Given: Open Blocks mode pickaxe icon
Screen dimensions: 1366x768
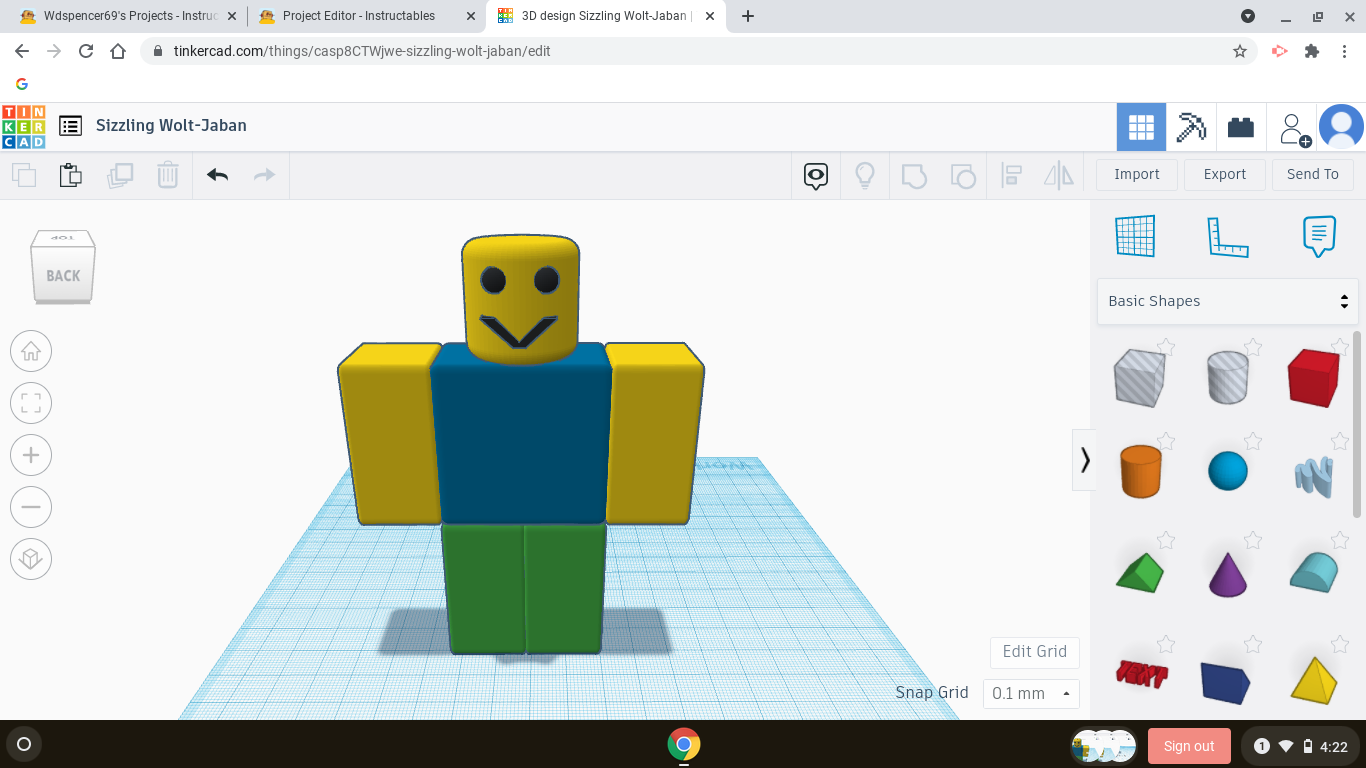Looking at the screenshot, I should click(1191, 127).
